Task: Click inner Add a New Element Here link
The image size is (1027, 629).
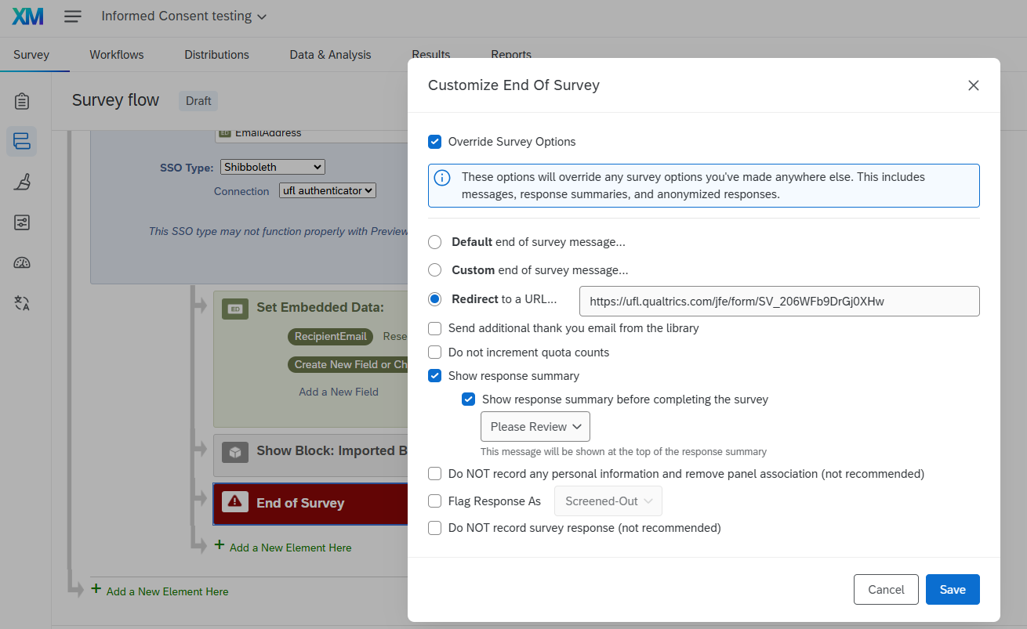Action: (x=290, y=548)
